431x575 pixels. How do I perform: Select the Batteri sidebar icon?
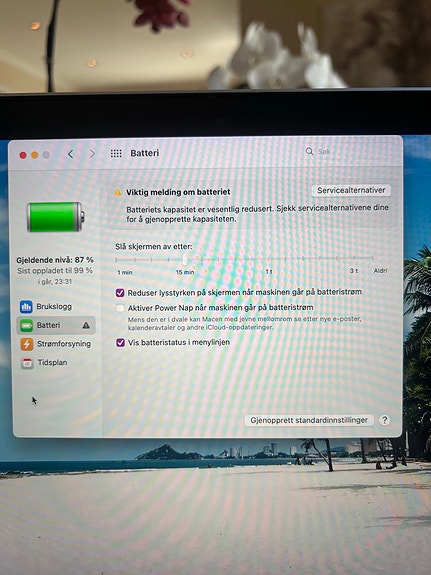tap(26, 325)
